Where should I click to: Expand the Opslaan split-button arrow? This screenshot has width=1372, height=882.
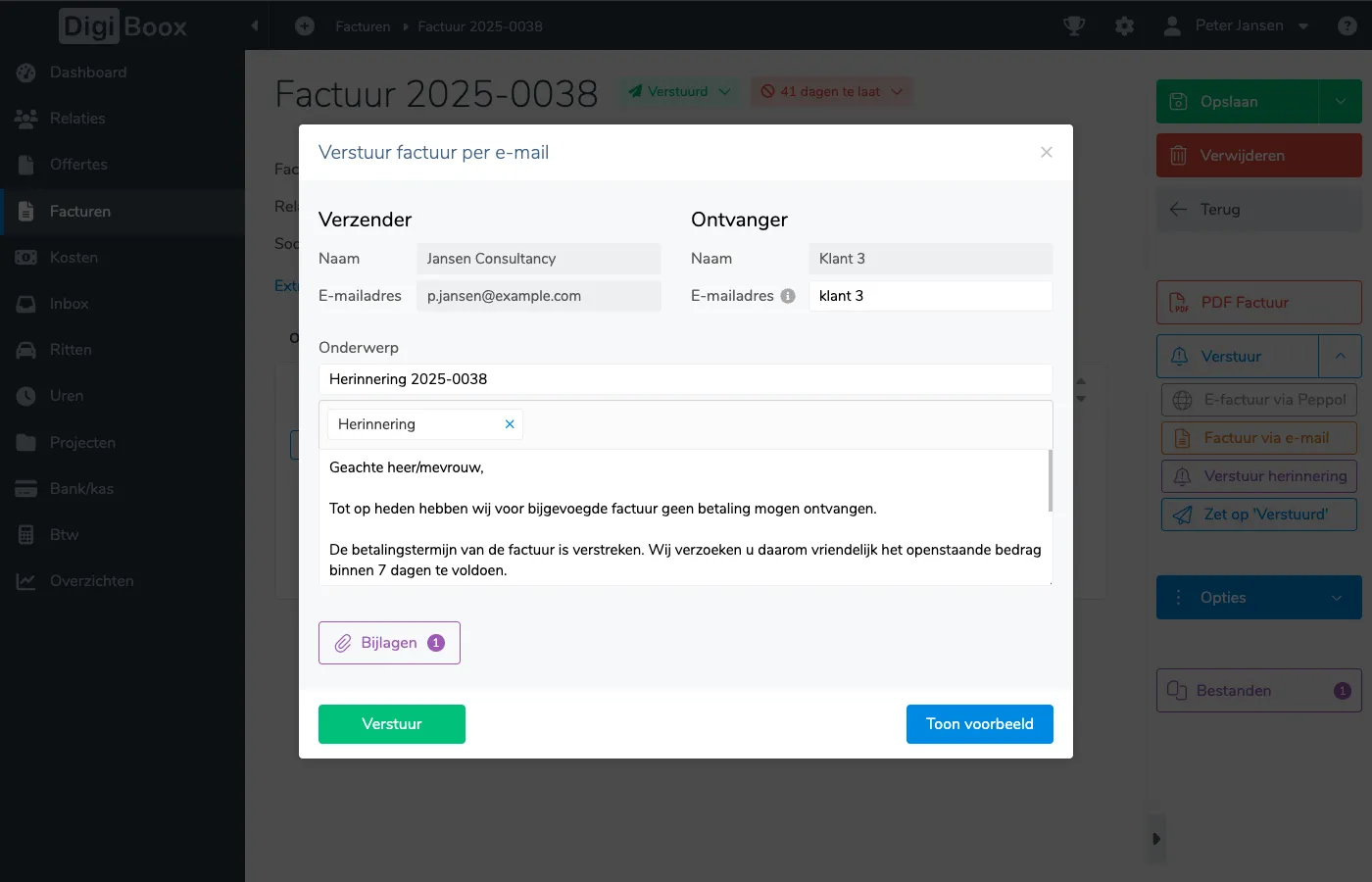pos(1340,101)
